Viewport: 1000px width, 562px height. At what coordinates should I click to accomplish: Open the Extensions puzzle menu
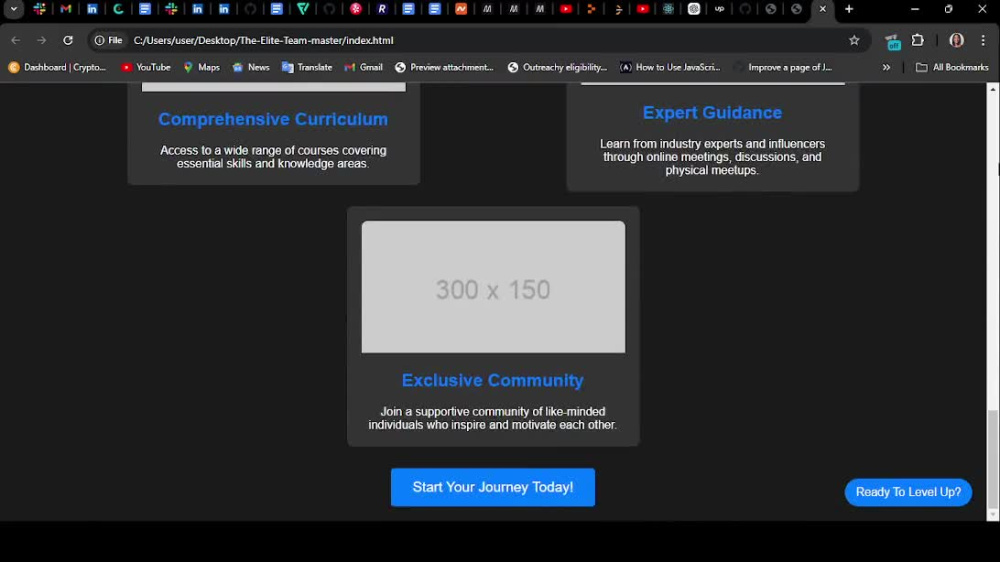pos(918,40)
